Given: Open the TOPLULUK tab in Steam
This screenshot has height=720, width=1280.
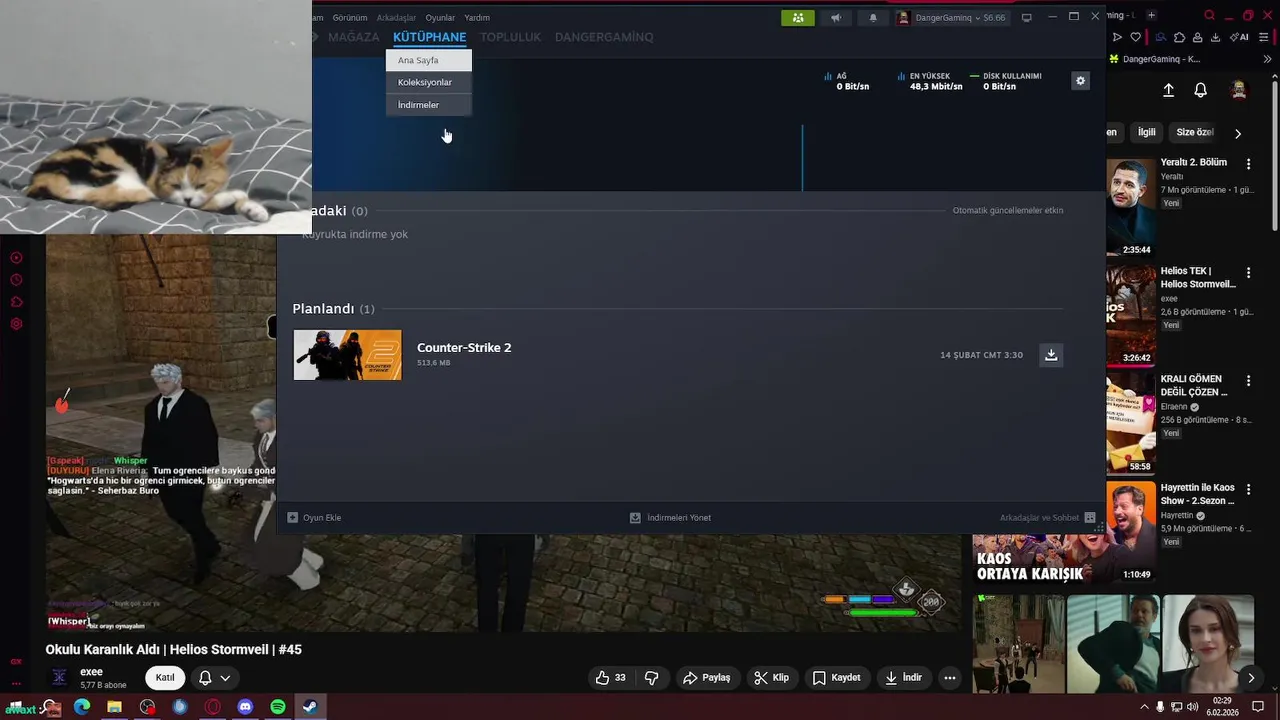Looking at the screenshot, I should pyautogui.click(x=510, y=37).
